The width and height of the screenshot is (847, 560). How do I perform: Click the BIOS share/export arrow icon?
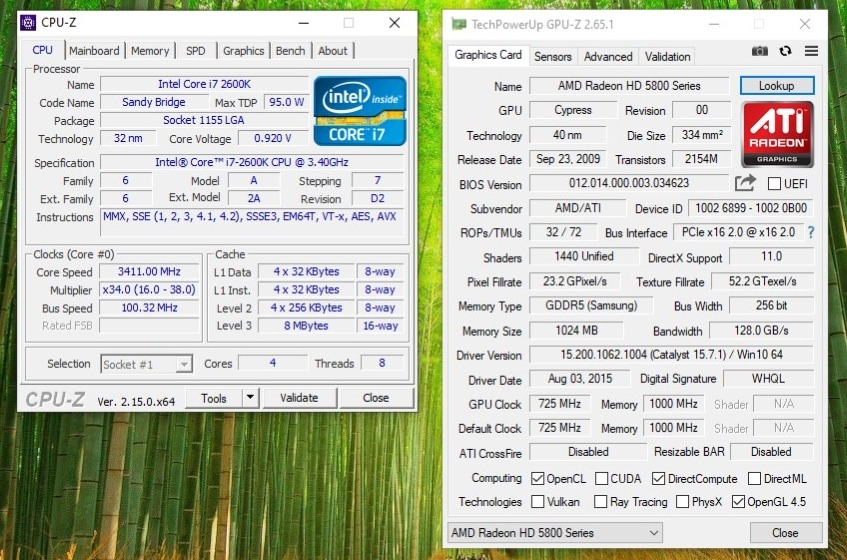point(745,184)
